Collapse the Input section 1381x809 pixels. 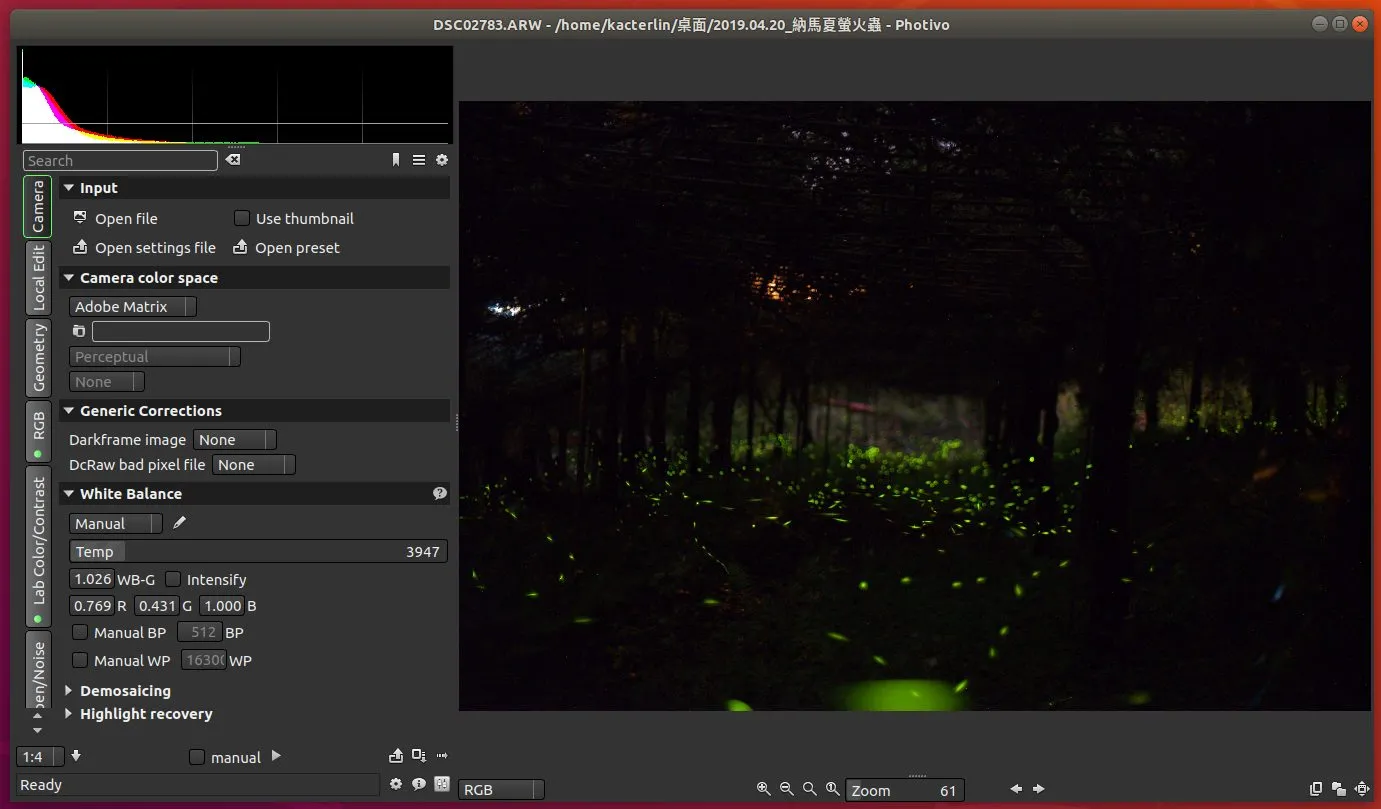pos(255,187)
